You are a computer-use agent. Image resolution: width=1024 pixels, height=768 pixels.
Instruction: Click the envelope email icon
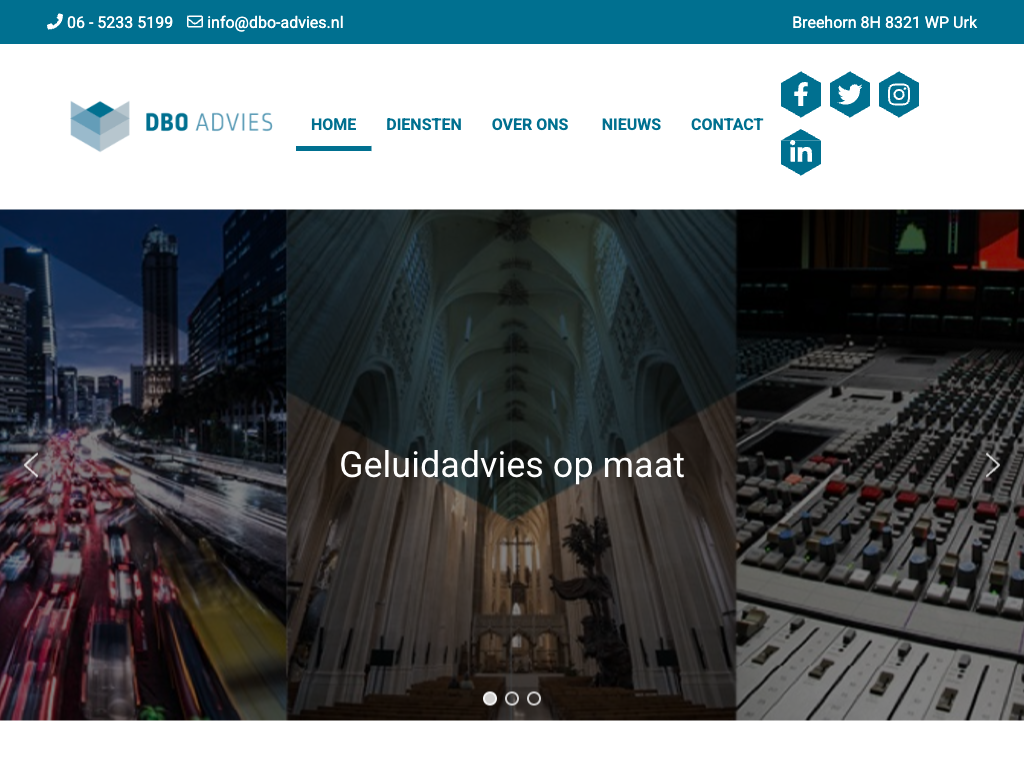click(195, 22)
